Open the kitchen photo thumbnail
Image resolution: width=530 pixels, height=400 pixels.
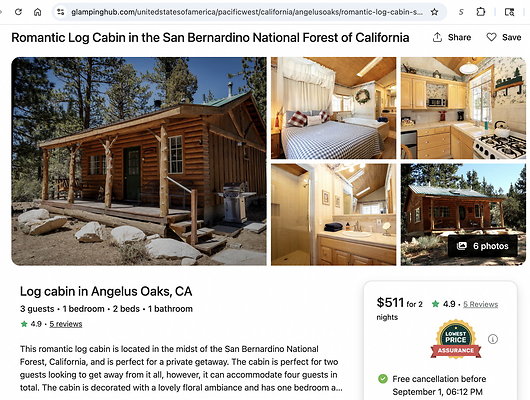463,108
